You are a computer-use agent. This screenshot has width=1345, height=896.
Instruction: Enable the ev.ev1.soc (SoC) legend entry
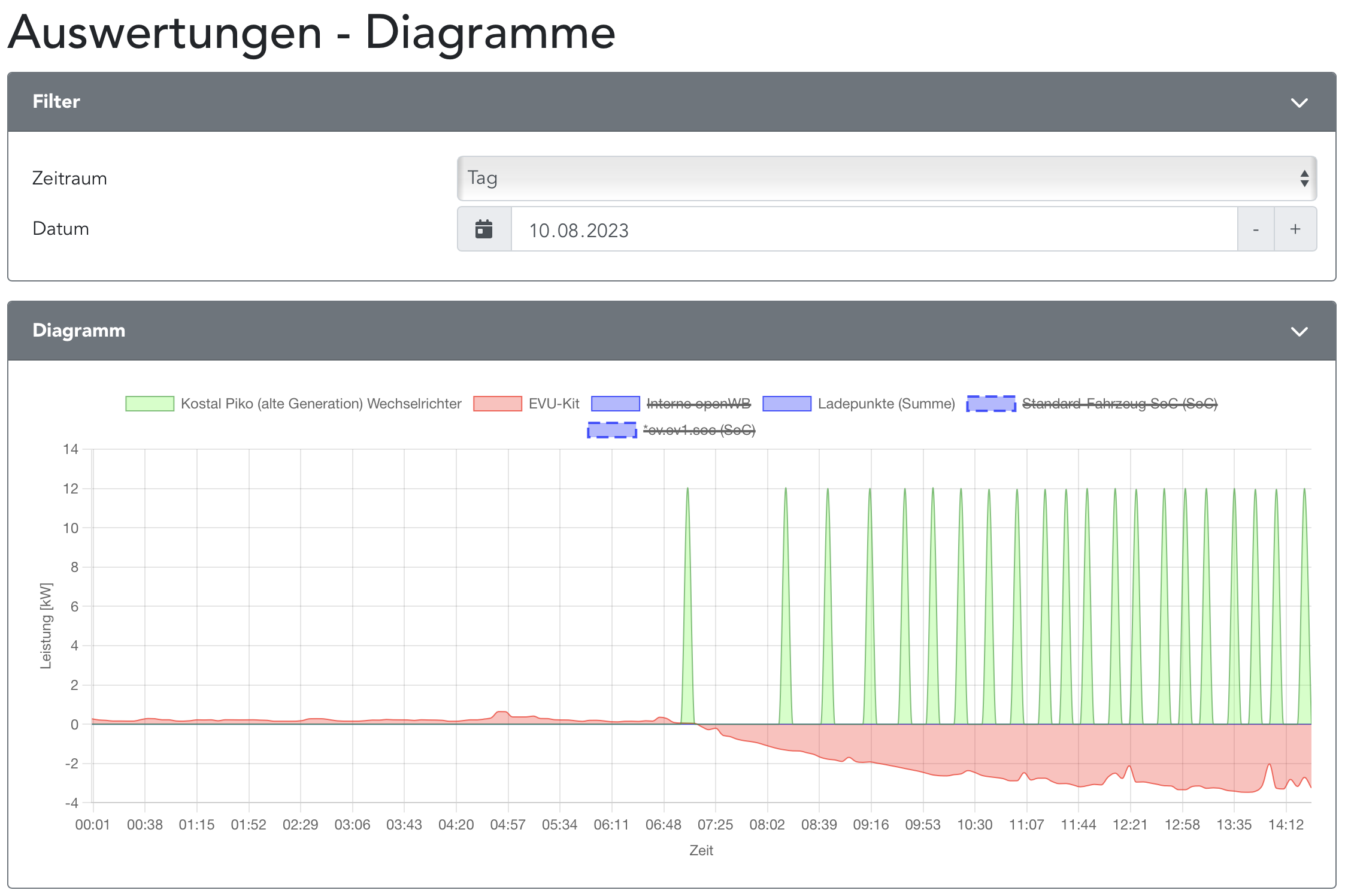699,430
